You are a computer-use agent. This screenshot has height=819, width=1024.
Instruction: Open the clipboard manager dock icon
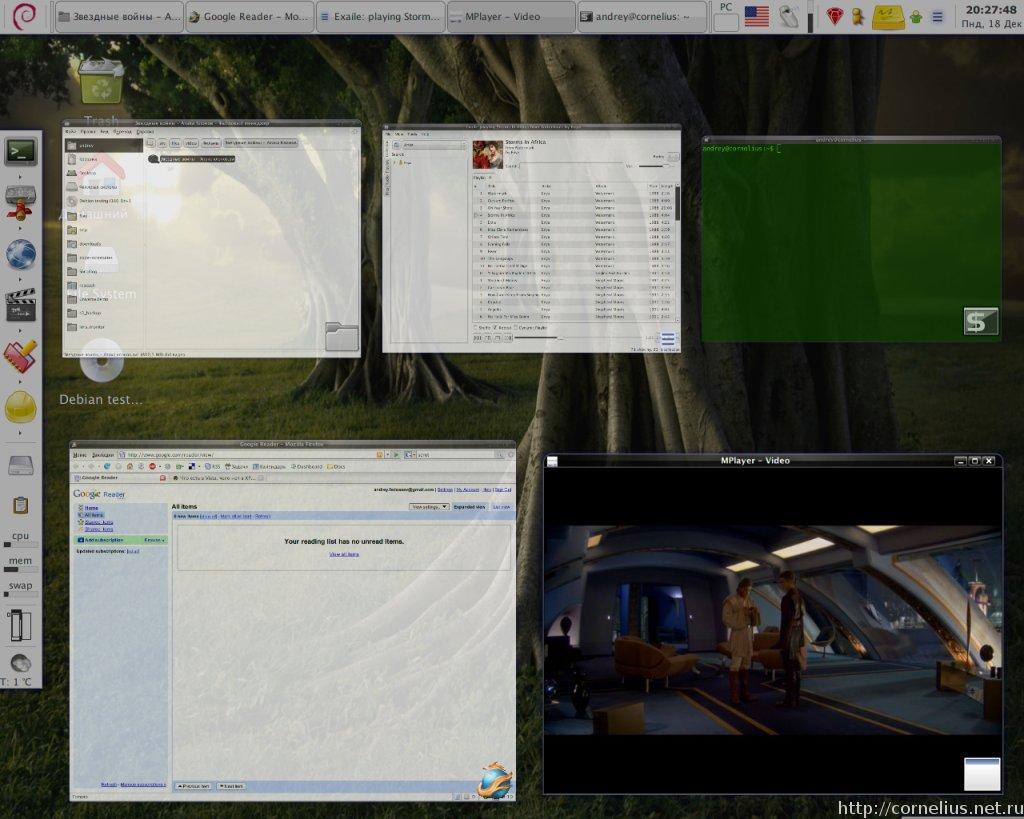(21, 505)
